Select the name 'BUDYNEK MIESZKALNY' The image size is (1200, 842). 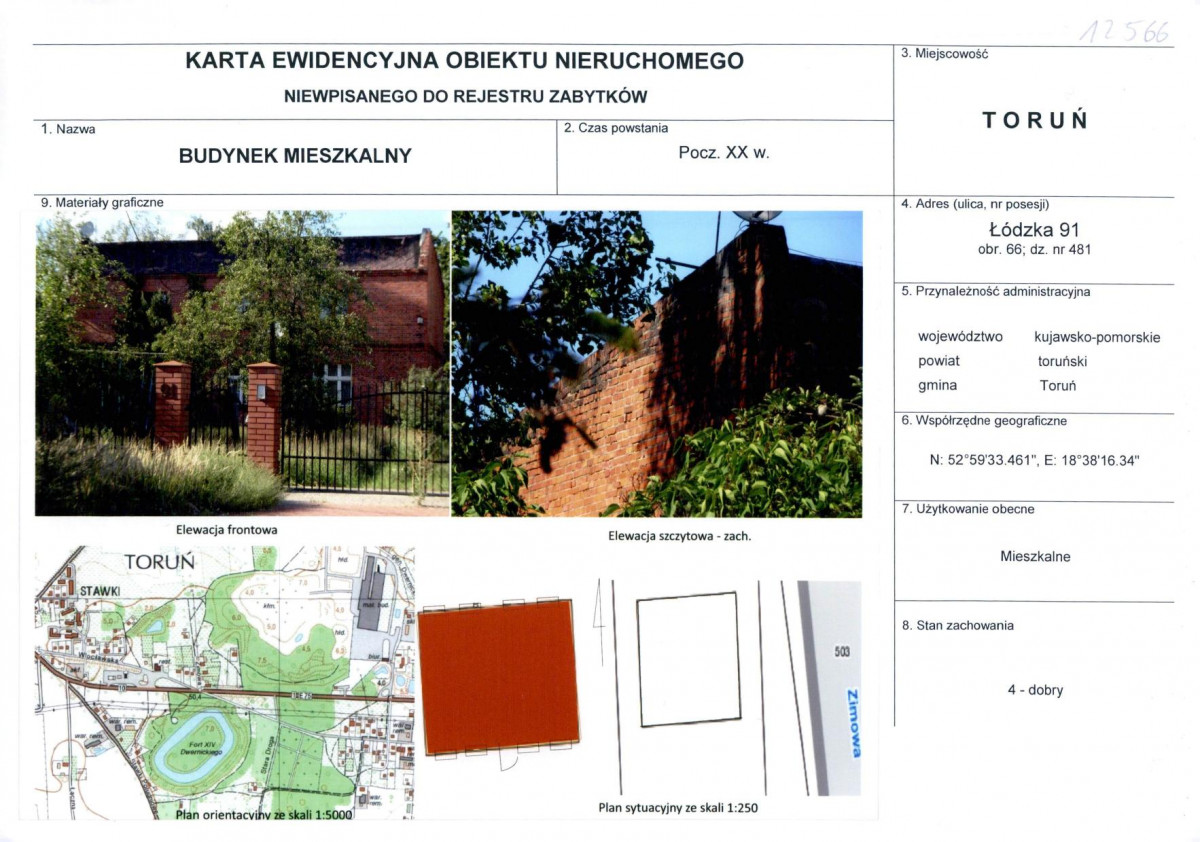295,156
